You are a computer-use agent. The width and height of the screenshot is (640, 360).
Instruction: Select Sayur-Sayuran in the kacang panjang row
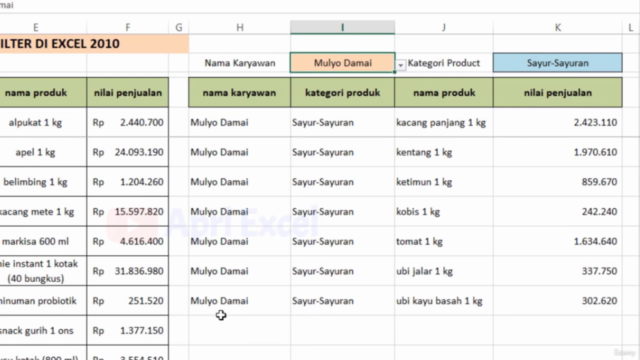[342, 122]
